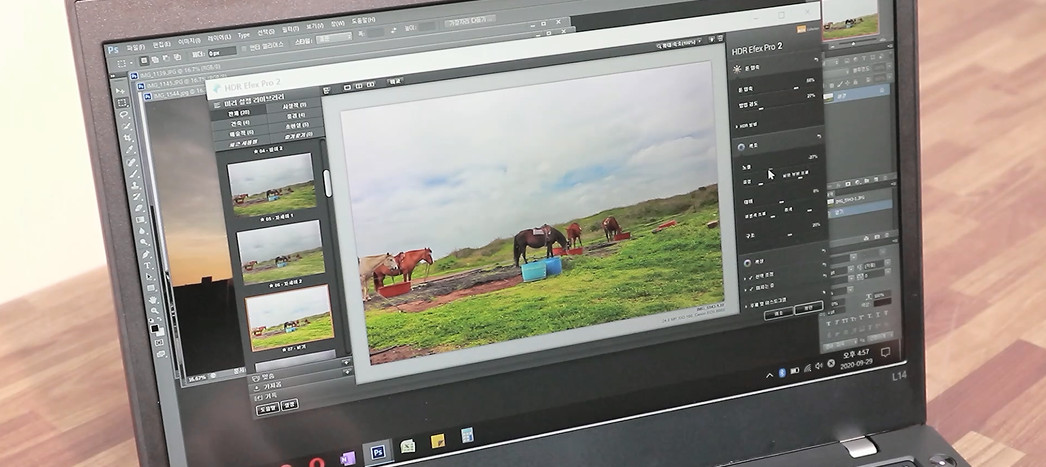Screen dimensions: 1046x467
Task: Open Image menu in Photoshop
Action: 189,41
